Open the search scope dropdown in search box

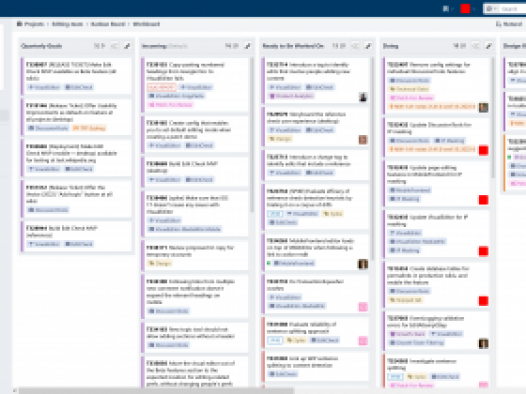(x=491, y=9)
